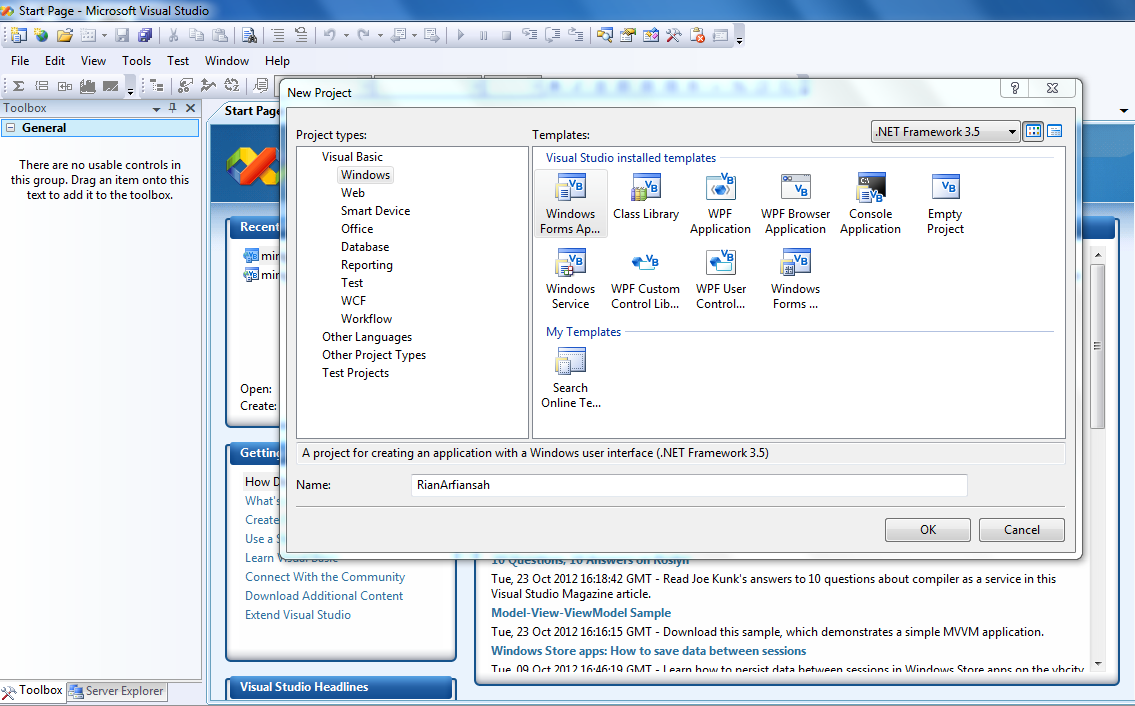Viewport: 1135px width, 706px height.
Task: Open the Tools menu
Action: click(x=136, y=61)
